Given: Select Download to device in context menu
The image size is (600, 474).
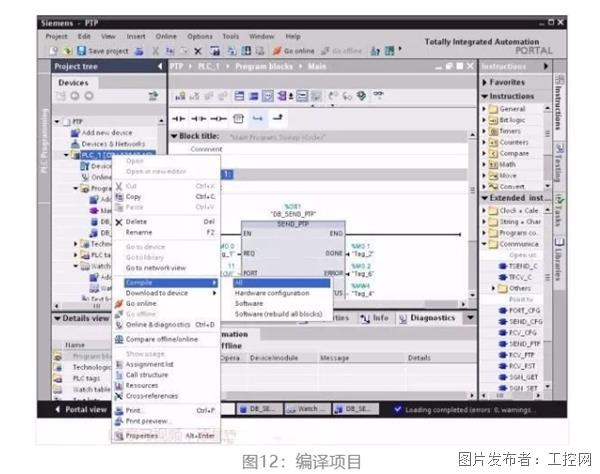Looking at the screenshot, I should tap(156, 293).
